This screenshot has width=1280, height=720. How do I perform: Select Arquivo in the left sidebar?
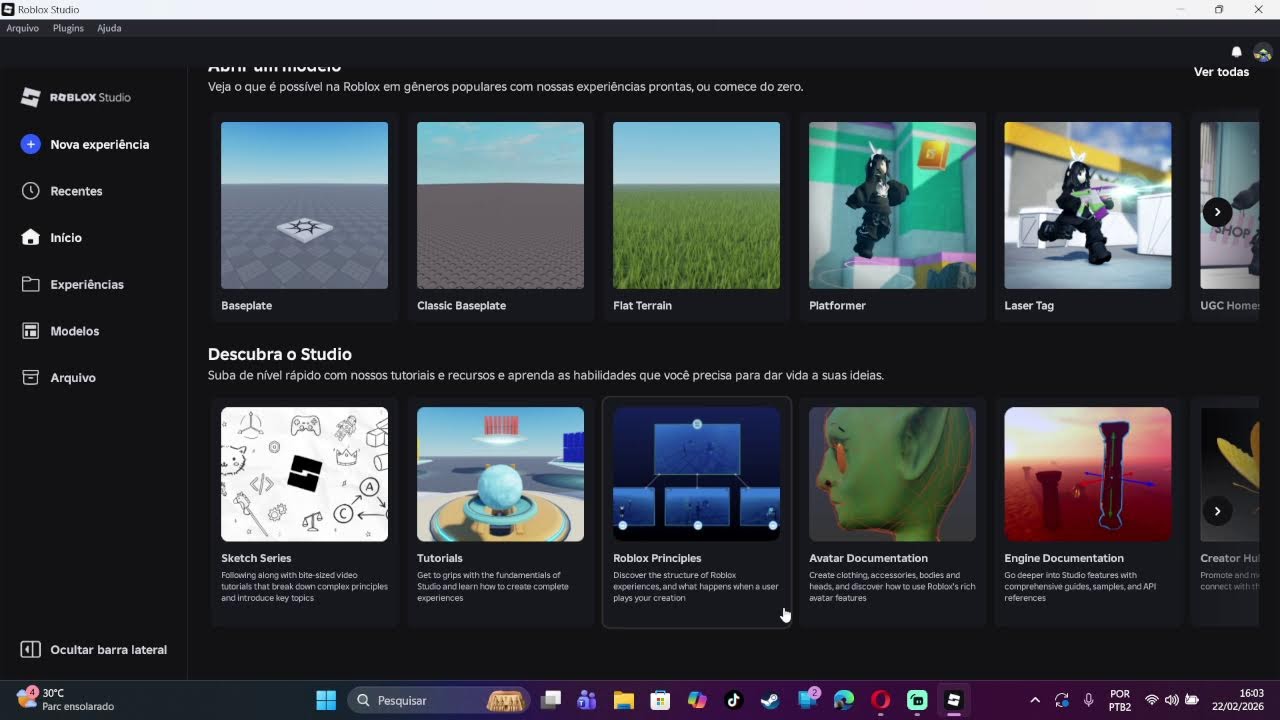click(73, 378)
